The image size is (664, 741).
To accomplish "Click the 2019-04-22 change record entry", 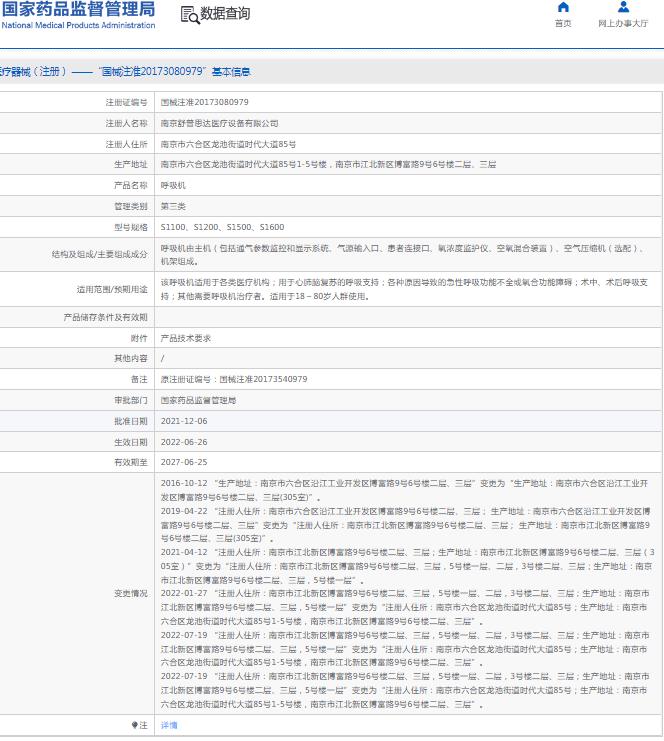I will point(405,525).
